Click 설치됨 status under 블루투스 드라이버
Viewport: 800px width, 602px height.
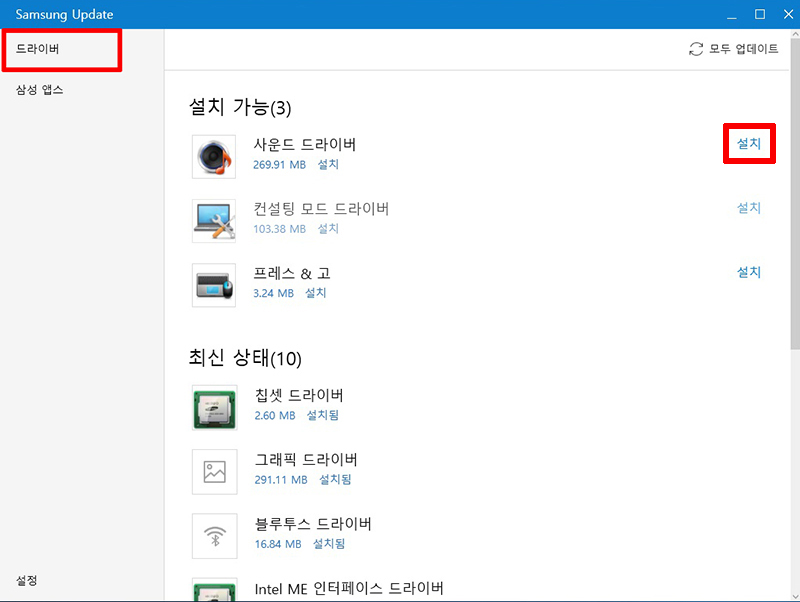[329, 544]
